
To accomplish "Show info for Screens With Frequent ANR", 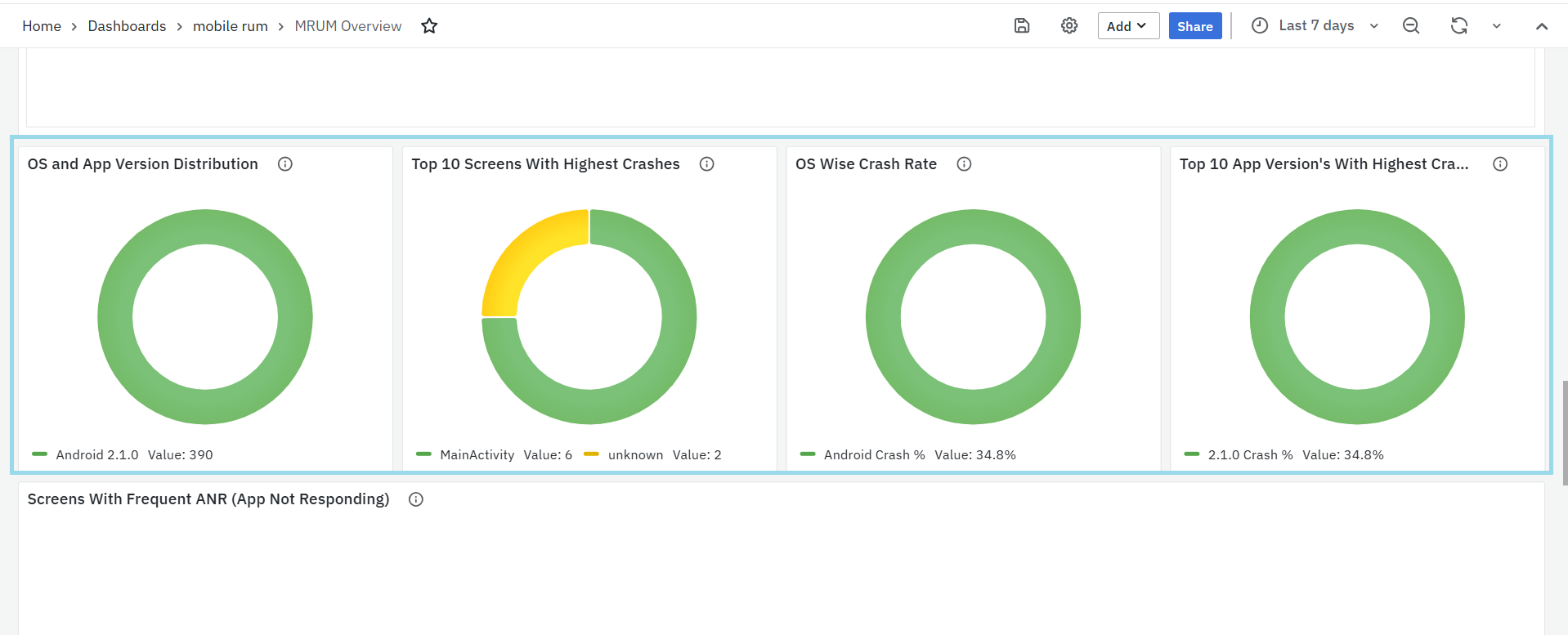I will pos(416,499).
